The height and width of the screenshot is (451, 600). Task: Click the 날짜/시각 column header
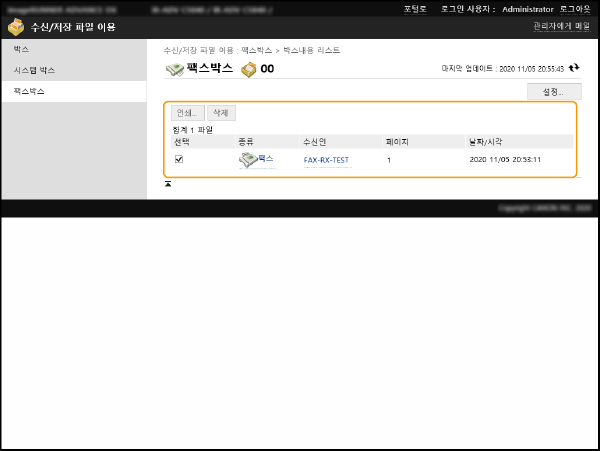click(486, 142)
